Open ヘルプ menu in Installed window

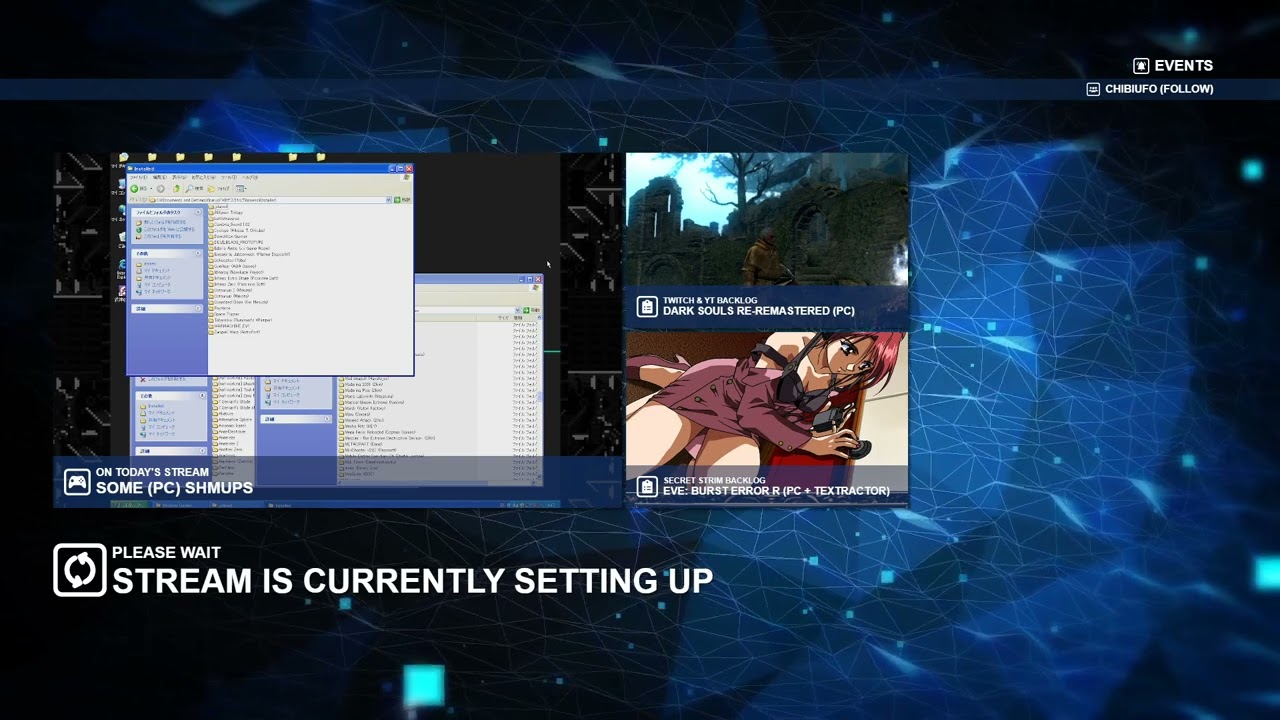point(250,177)
